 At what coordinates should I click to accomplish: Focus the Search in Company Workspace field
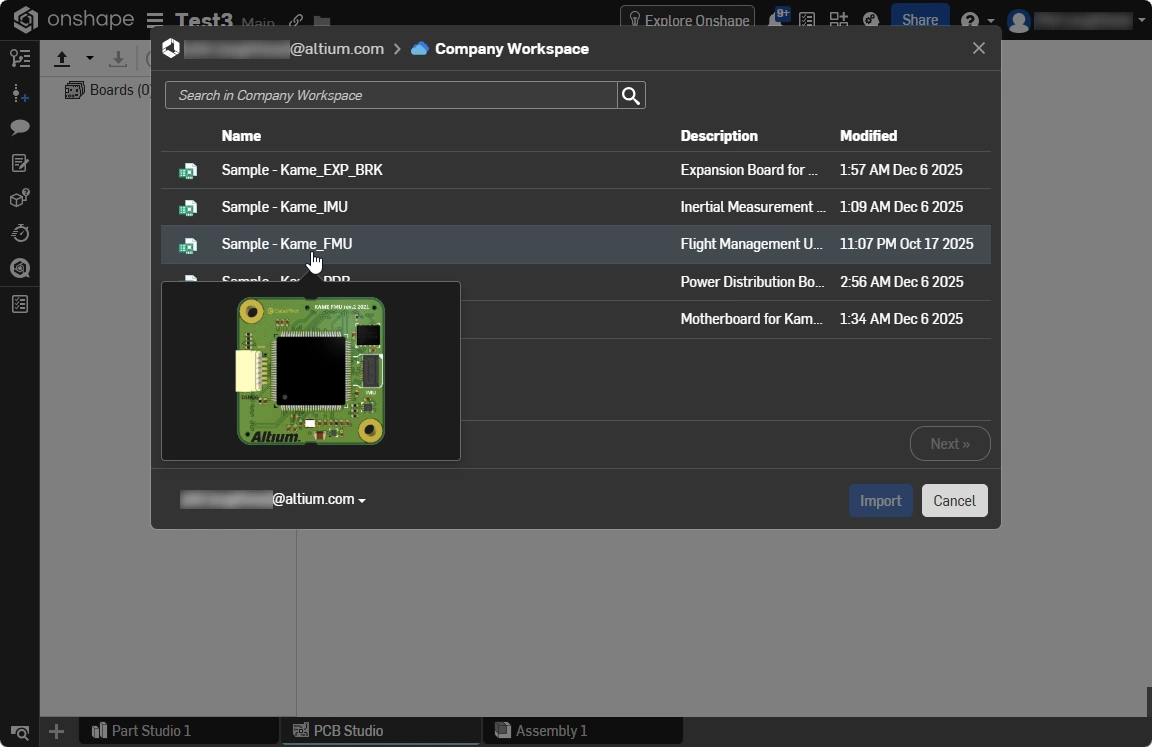click(391, 95)
